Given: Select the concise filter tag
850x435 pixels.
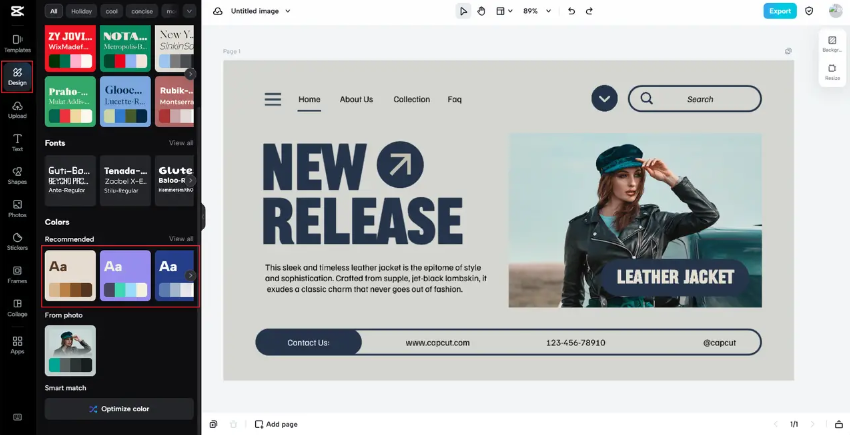Looking at the screenshot, I should coord(142,11).
